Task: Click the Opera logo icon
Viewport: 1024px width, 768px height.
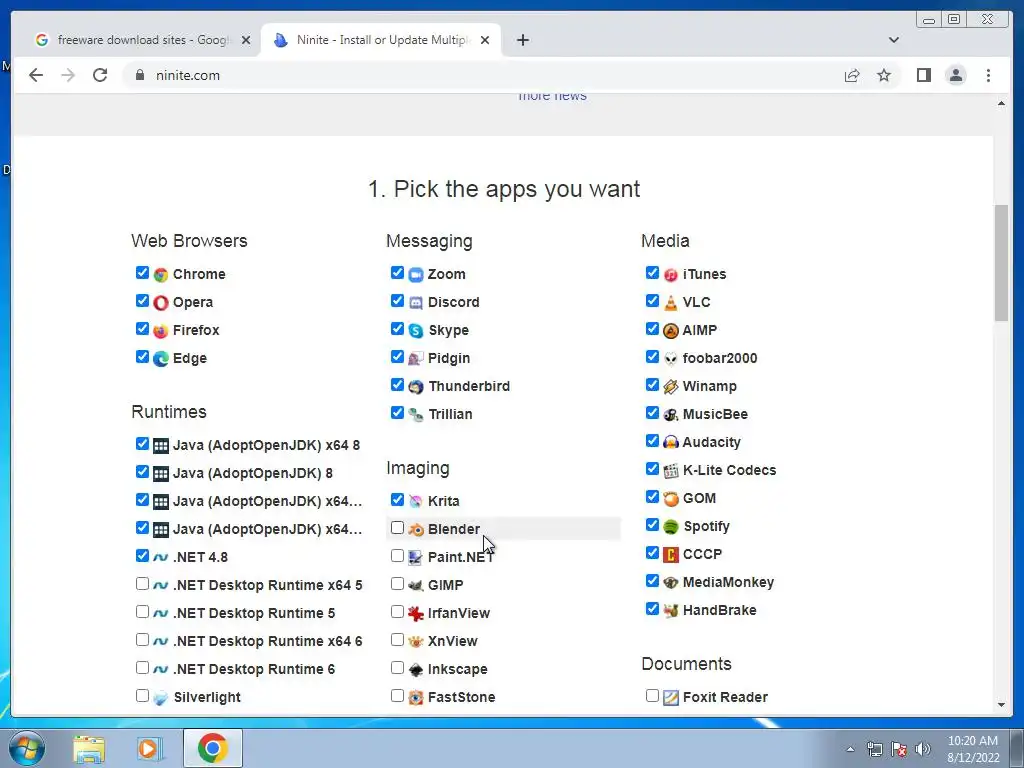Action: [x=161, y=302]
